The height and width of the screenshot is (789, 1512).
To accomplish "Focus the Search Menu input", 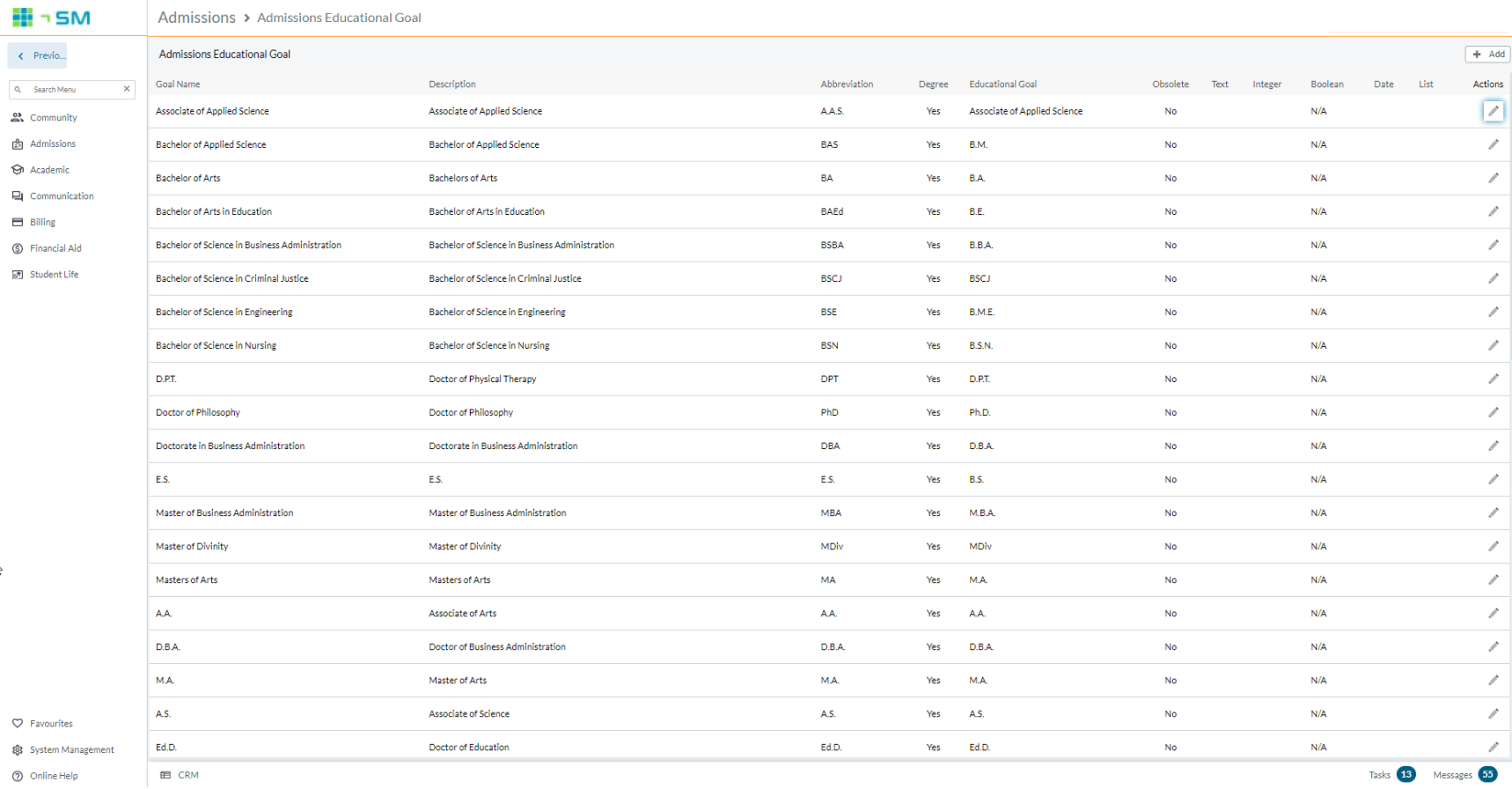I will point(72,89).
